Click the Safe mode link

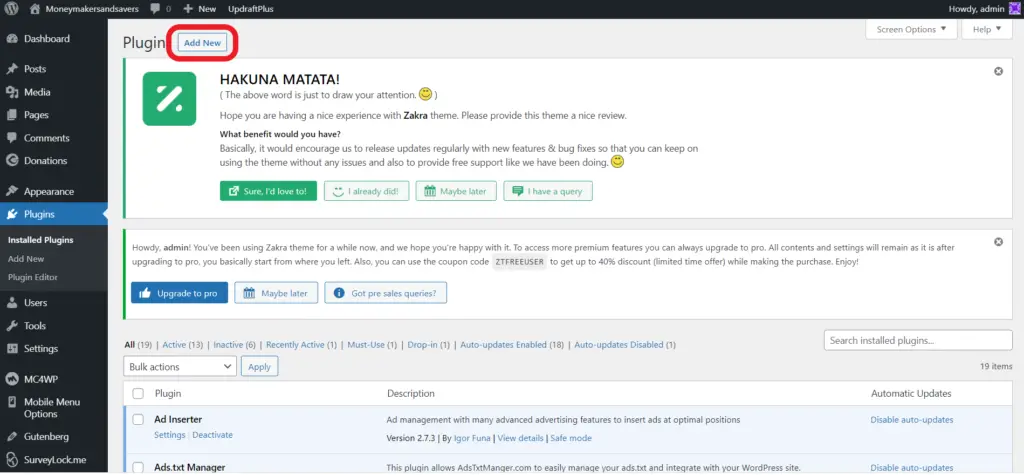[571, 438]
